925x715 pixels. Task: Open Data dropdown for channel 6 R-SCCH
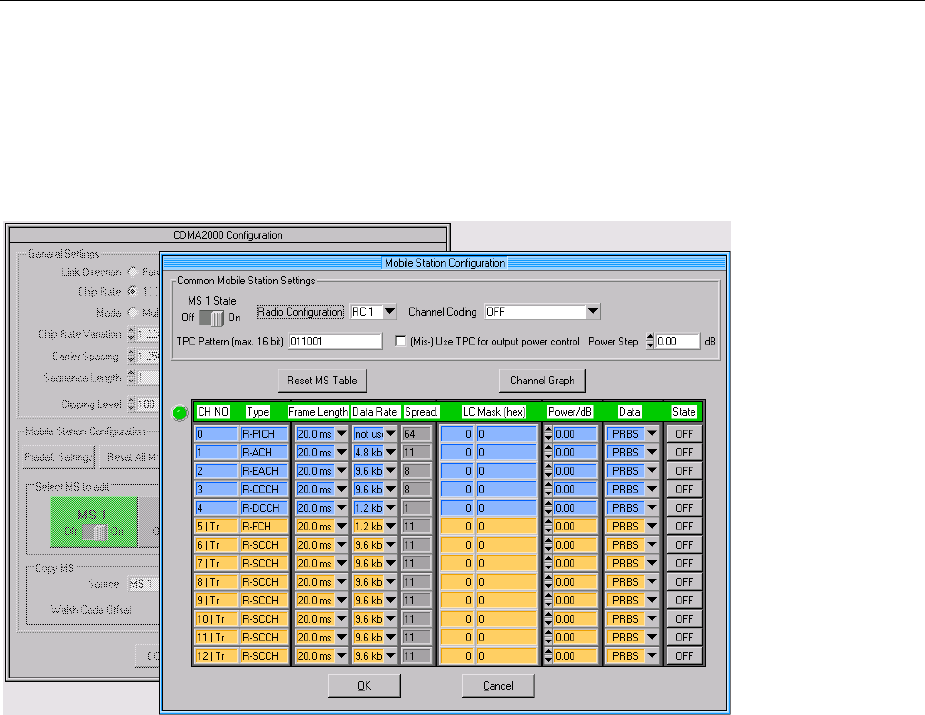click(652, 545)
